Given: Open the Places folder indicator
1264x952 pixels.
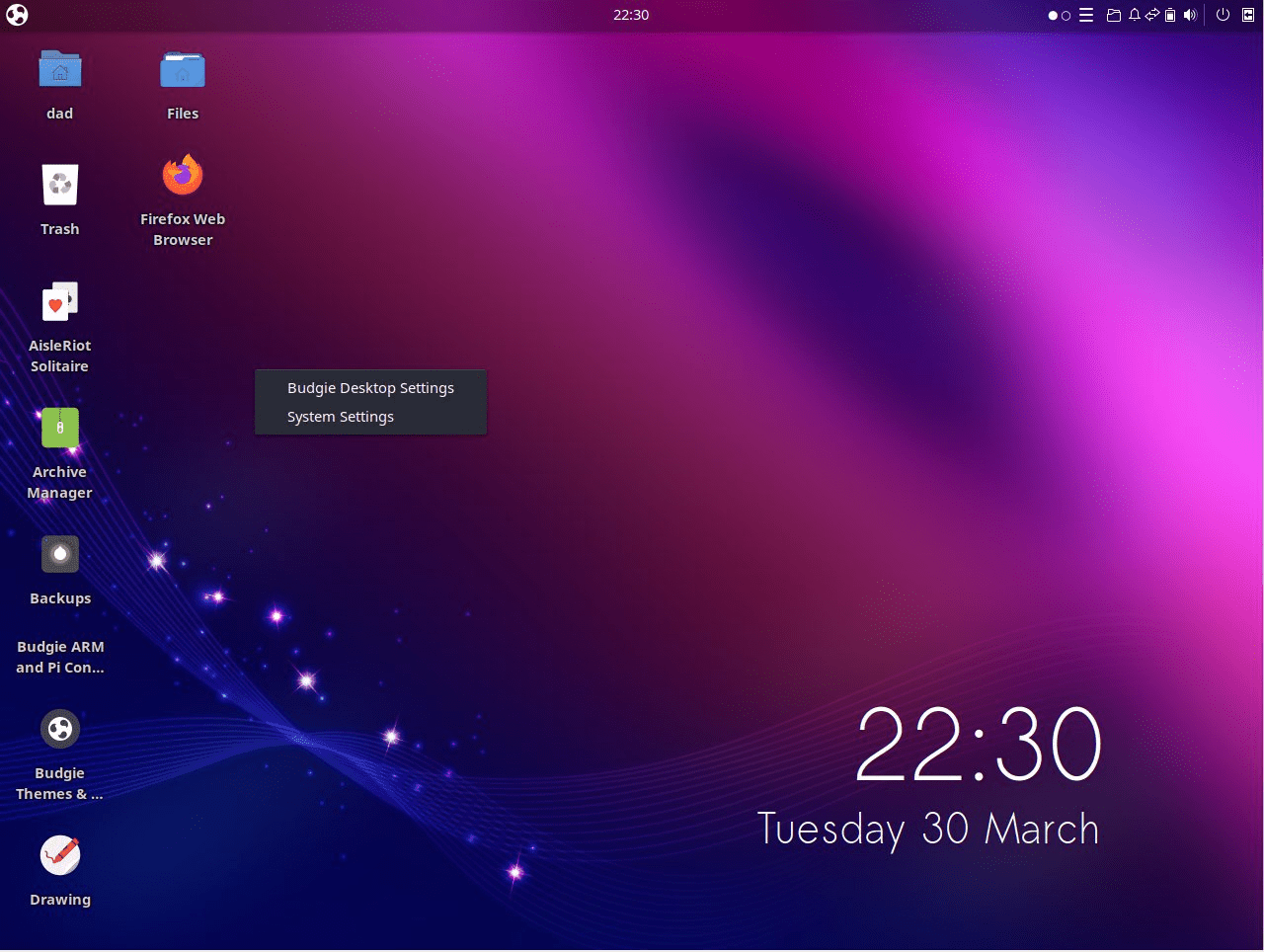Looking at the screenshot, I should point(1114,15).
